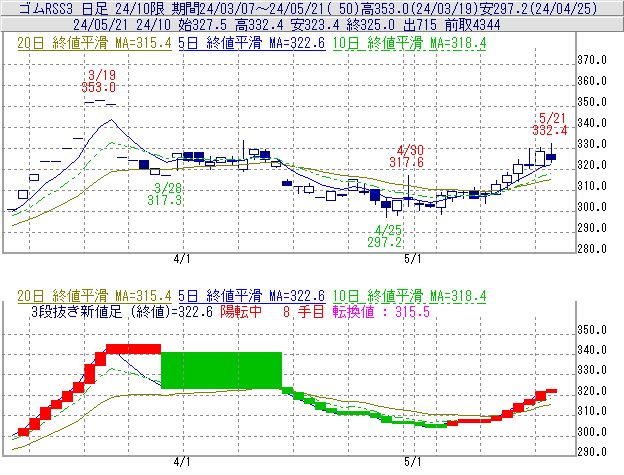Click the 5/1 date label on lower chart
The image size is (624, 475).
coord(412,462)
